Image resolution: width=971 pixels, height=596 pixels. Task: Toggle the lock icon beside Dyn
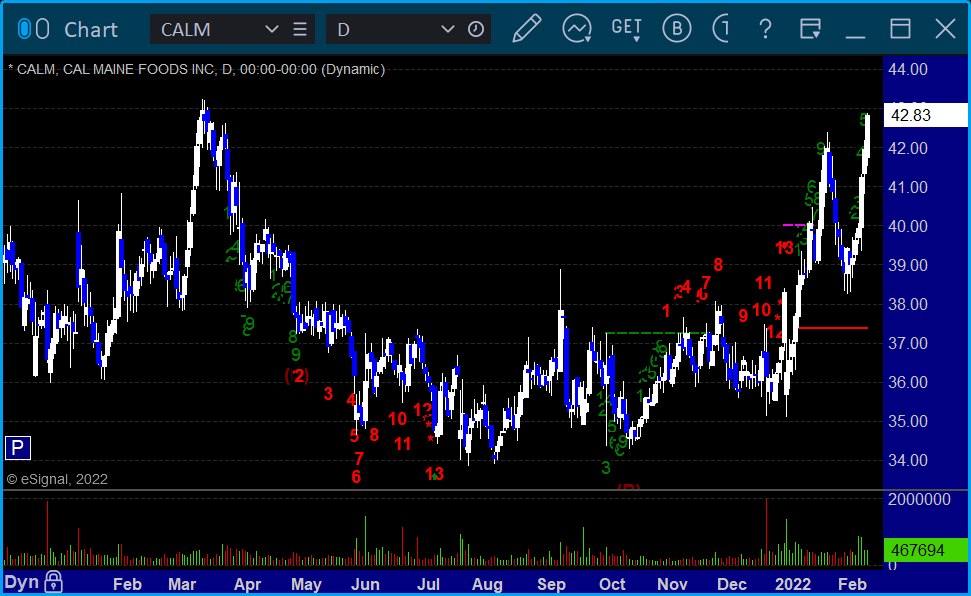[x=53, y=582]
